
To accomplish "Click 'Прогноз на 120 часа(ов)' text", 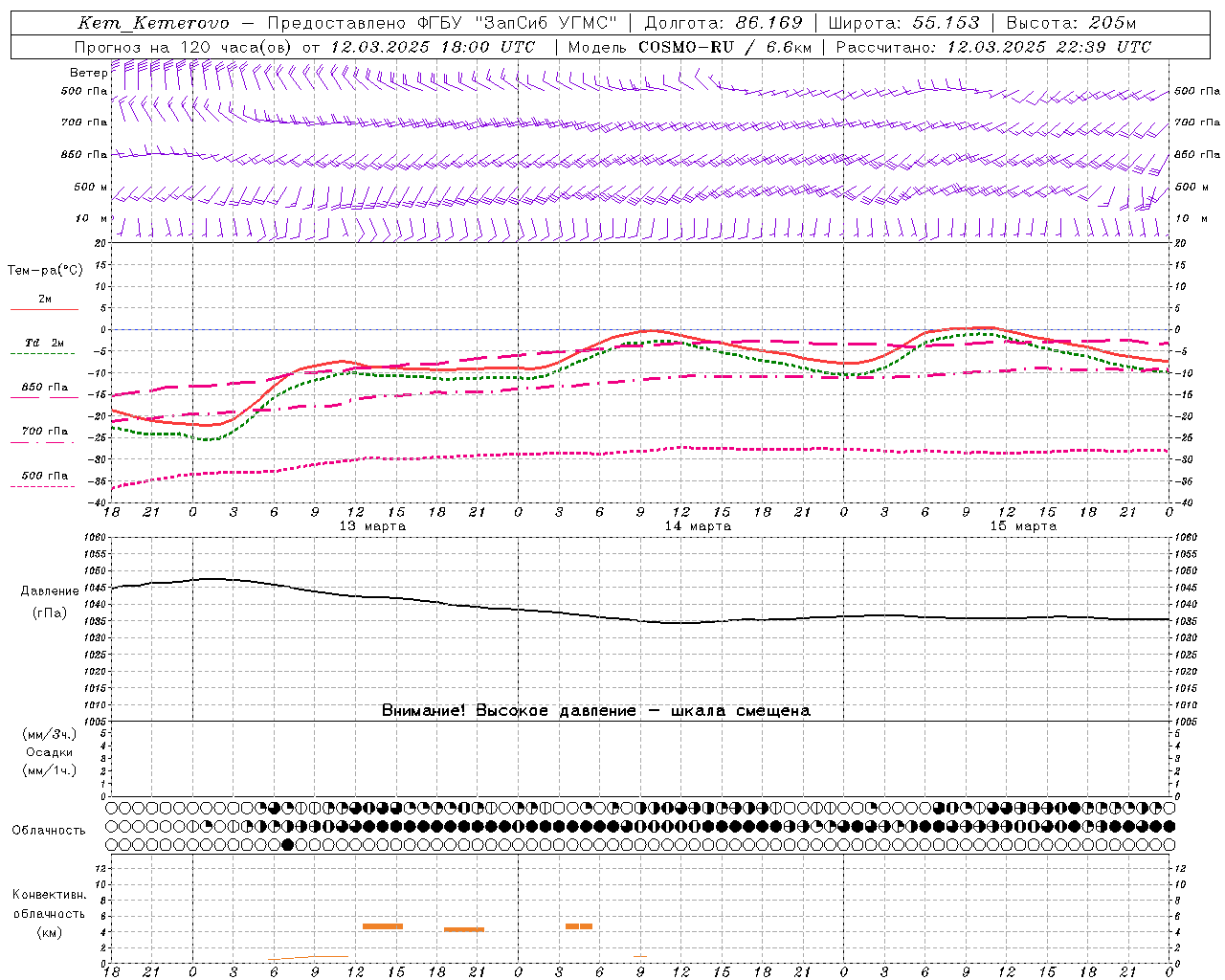I will pos(184,47).
